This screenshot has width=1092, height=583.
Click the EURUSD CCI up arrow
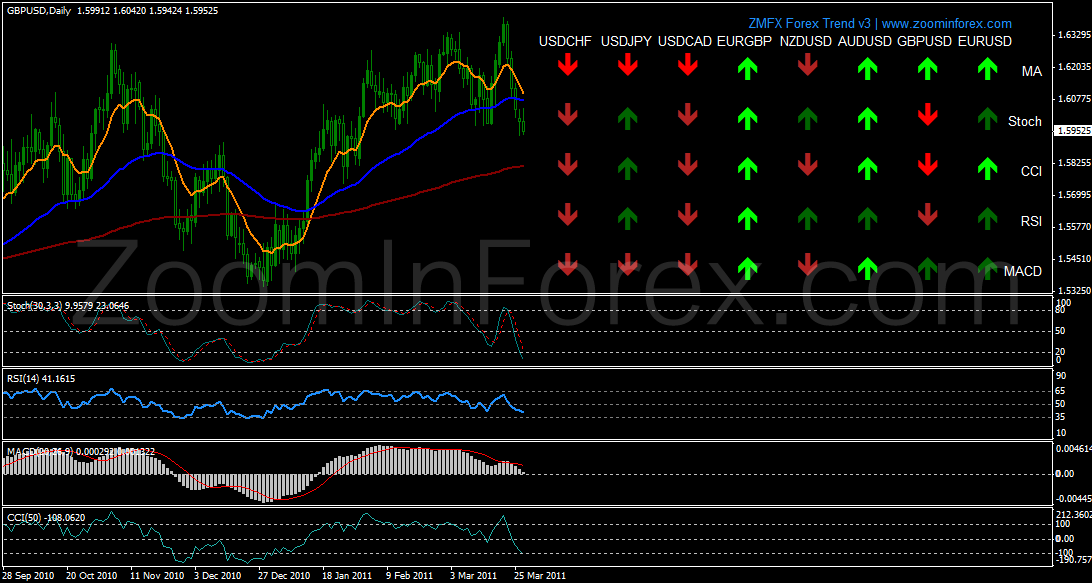click(x=987, y=168)
